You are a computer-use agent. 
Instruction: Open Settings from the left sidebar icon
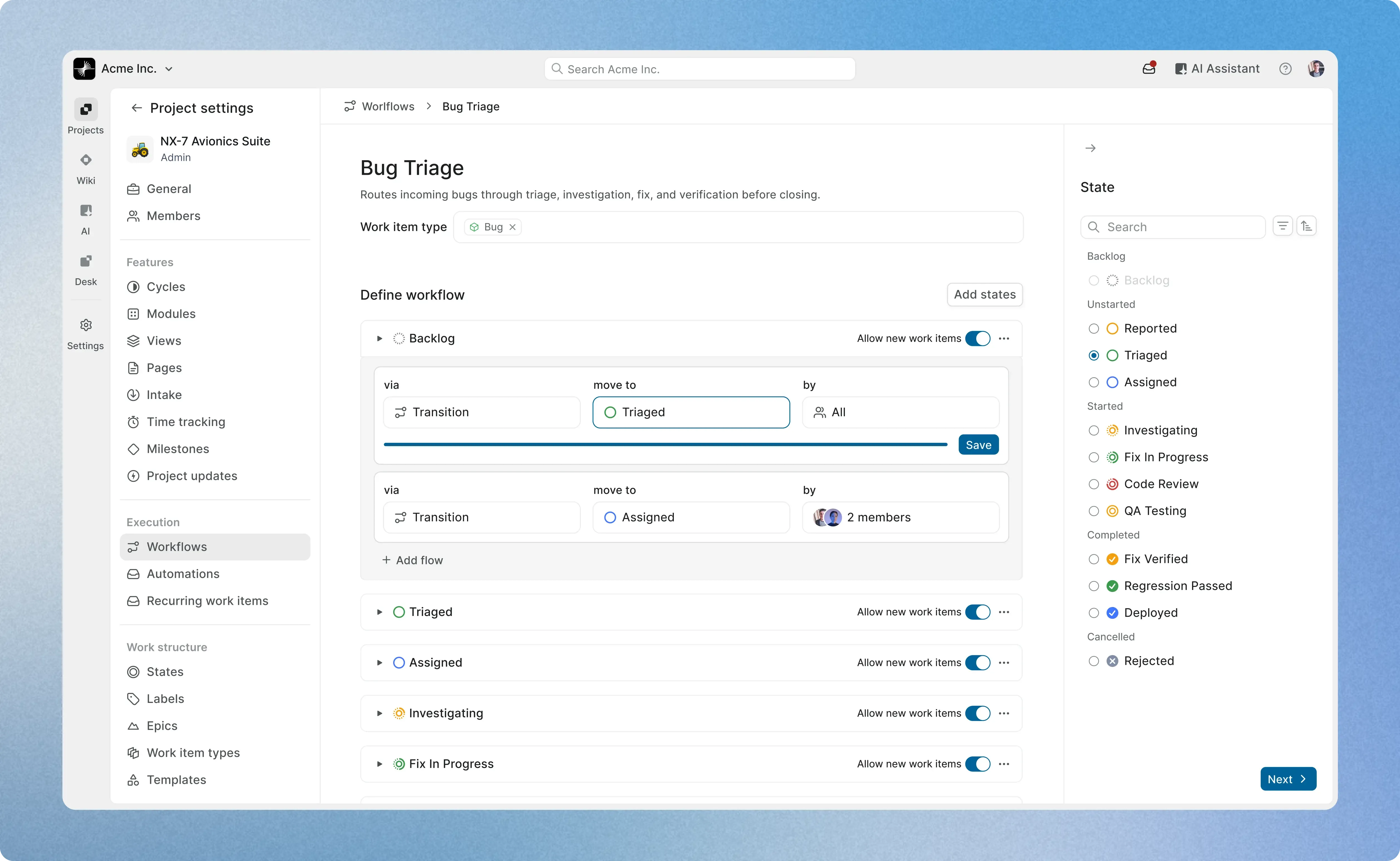point(85,325)
